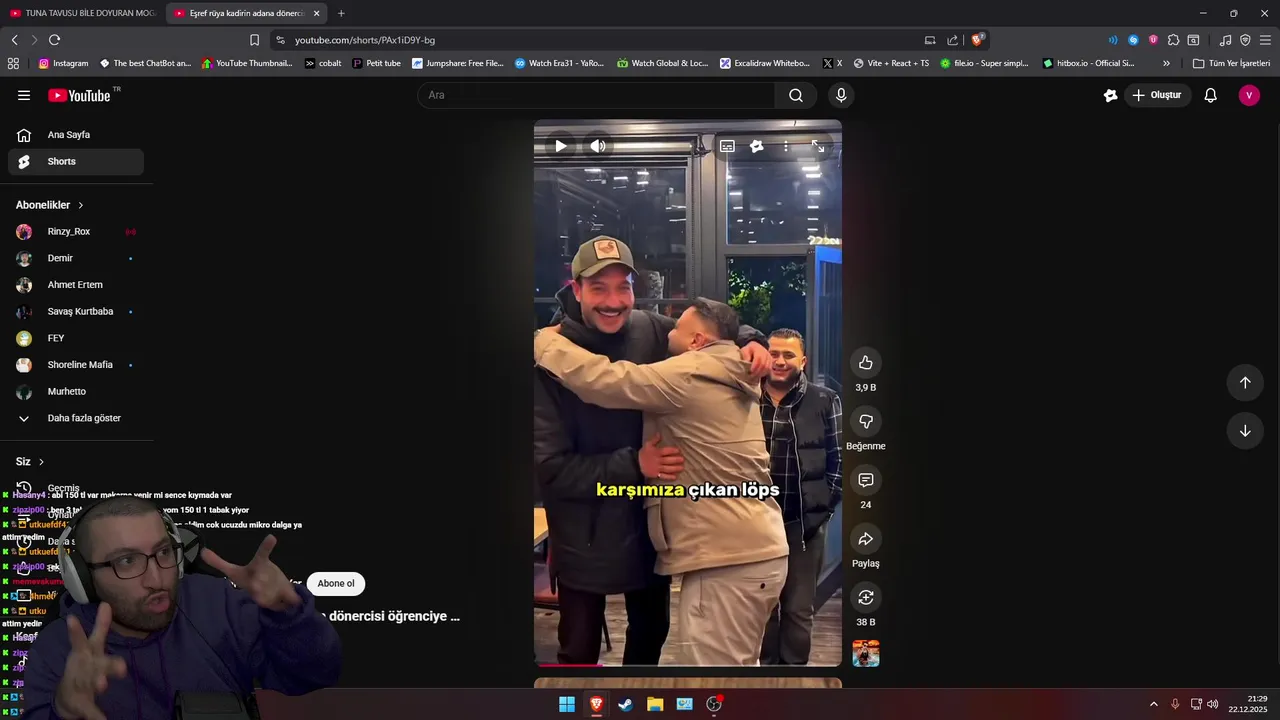Click the Oluştur create button
Viewport: 1280px width, 720px height.
click(x=1156, y=95)
